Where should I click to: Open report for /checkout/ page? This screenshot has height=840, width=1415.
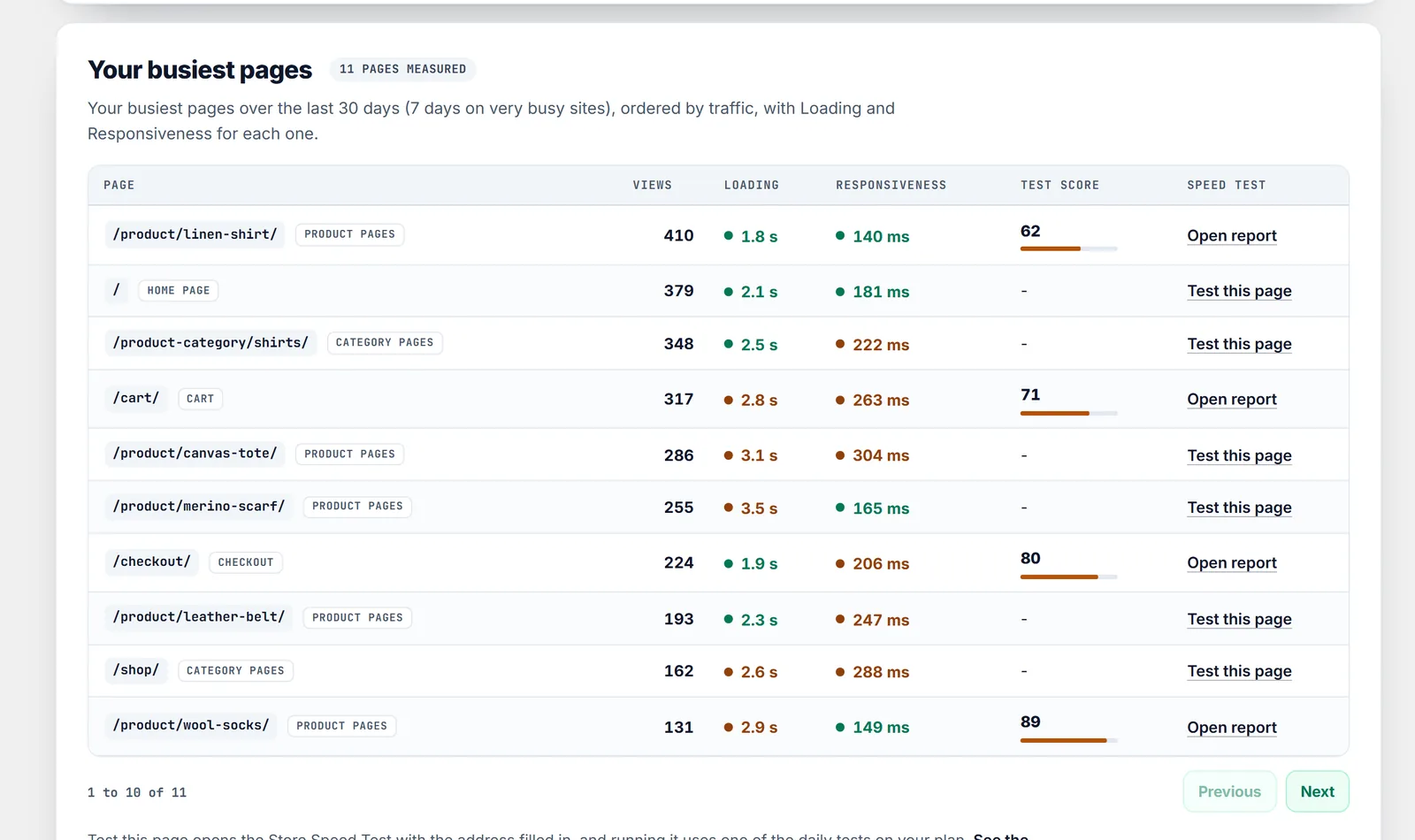(1231, 562)
